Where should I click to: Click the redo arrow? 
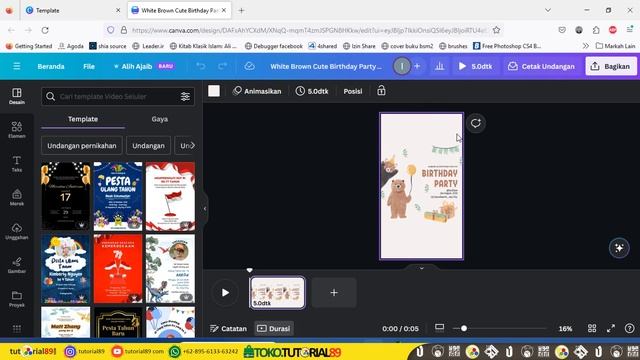click(222, 66)
